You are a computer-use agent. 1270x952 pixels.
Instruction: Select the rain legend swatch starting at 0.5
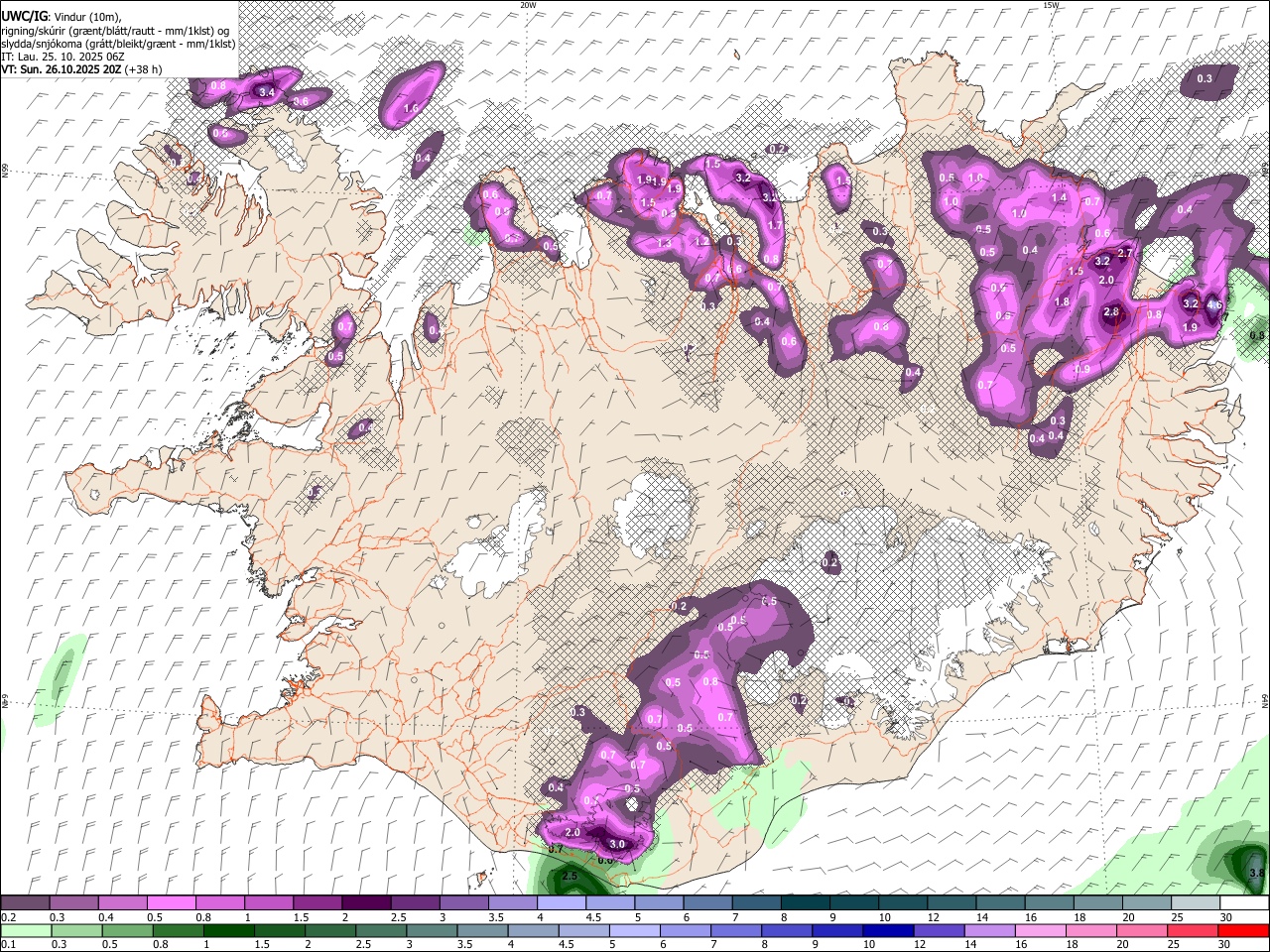coord(127,930)
